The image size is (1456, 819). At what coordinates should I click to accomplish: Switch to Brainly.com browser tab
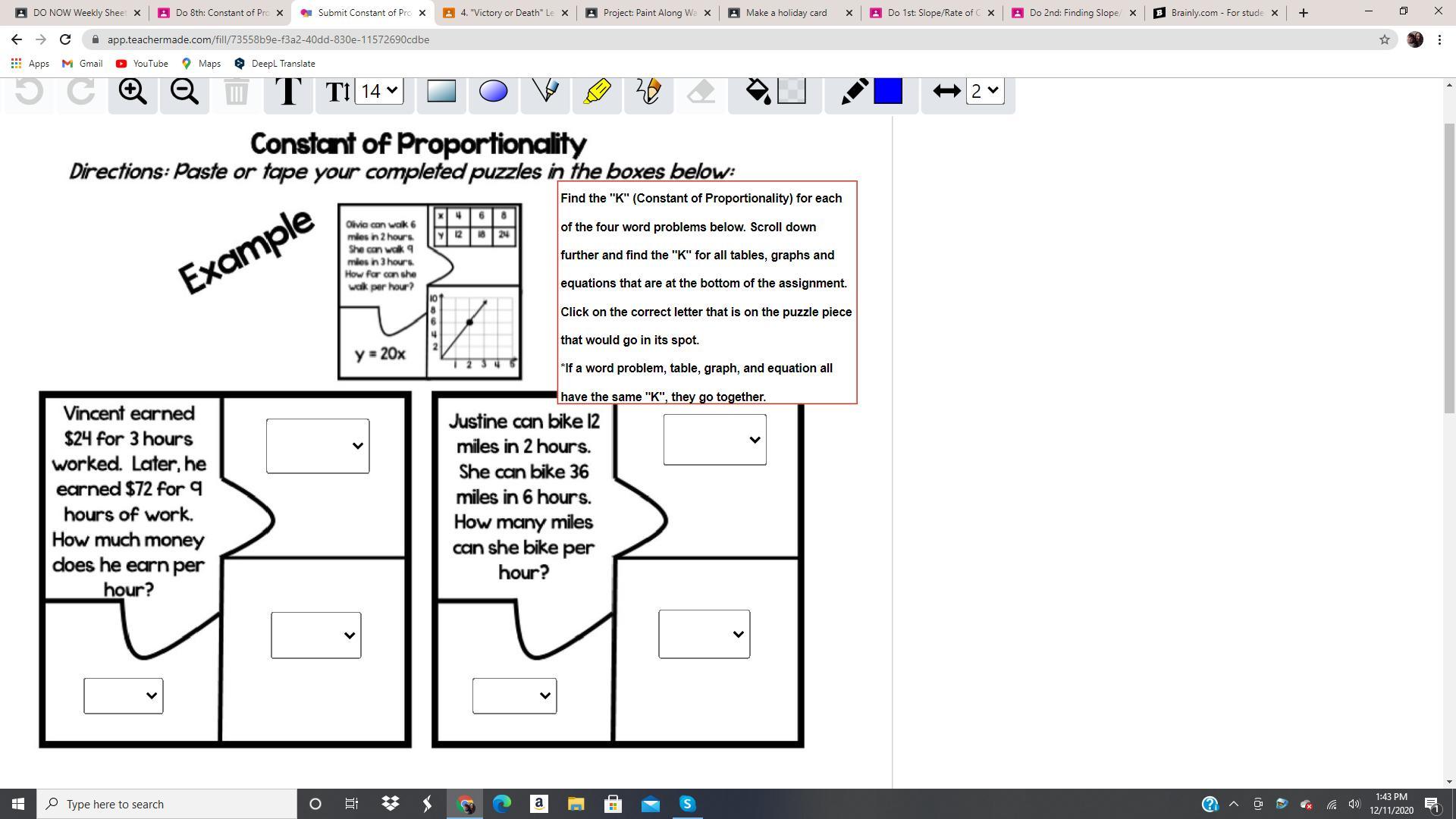pyautogui.click(x=1216, y=13)
